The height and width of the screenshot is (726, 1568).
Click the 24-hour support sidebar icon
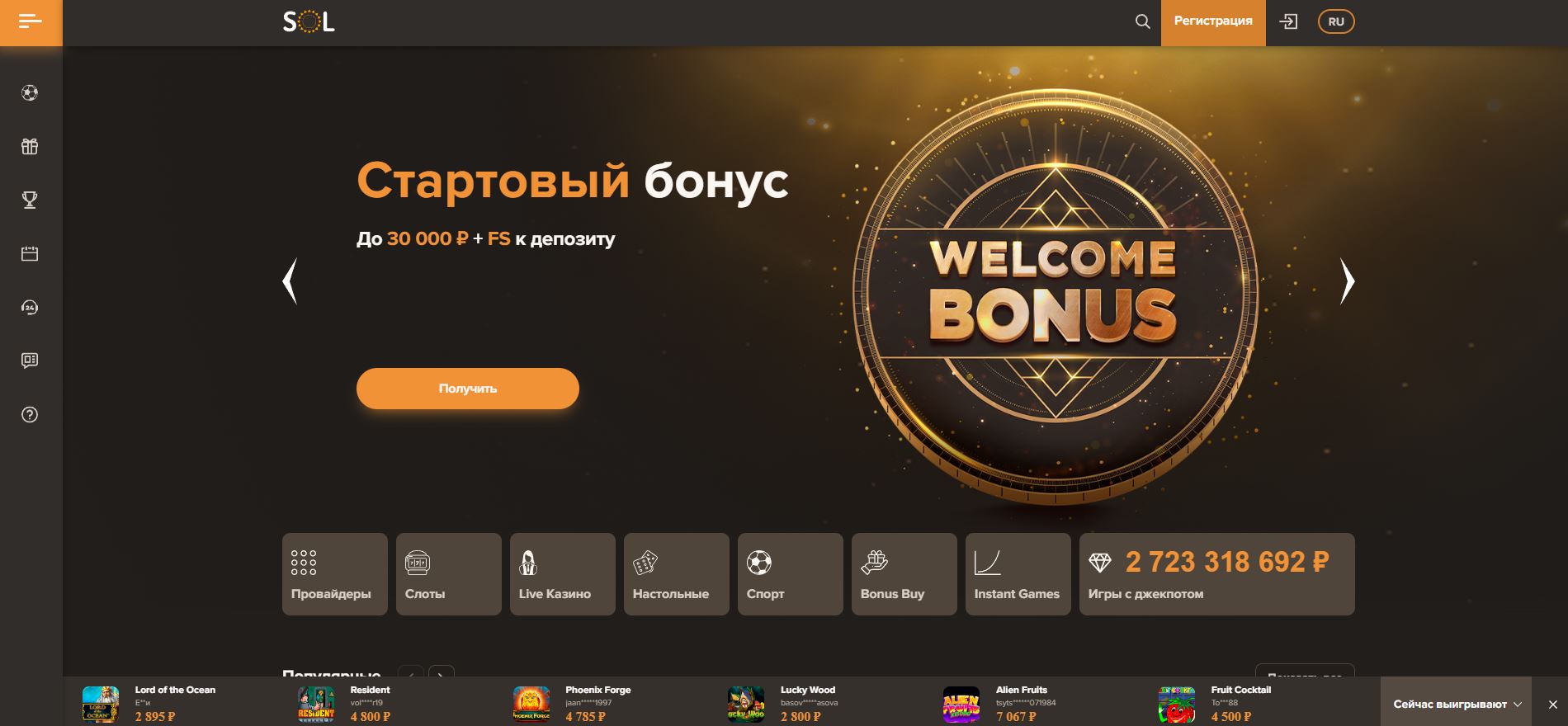30,307
